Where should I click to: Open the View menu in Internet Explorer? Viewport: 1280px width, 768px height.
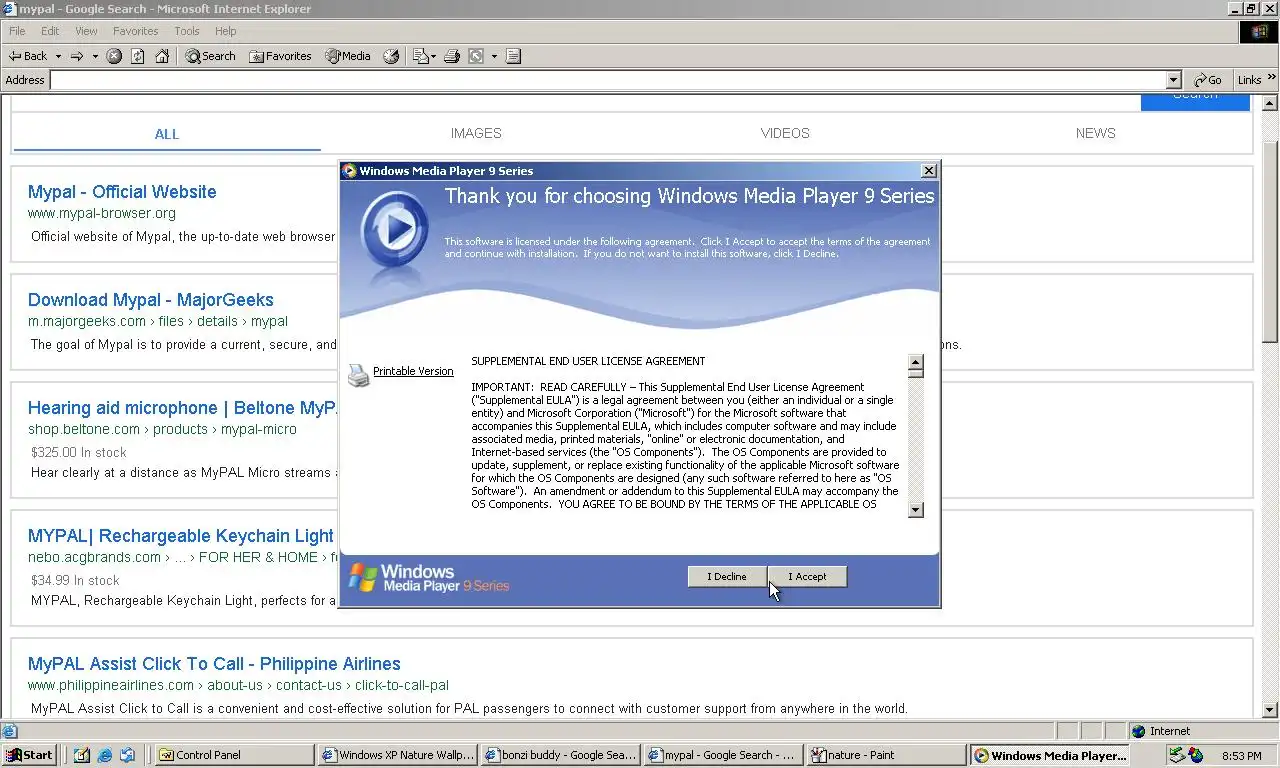[x=86, y=31]
